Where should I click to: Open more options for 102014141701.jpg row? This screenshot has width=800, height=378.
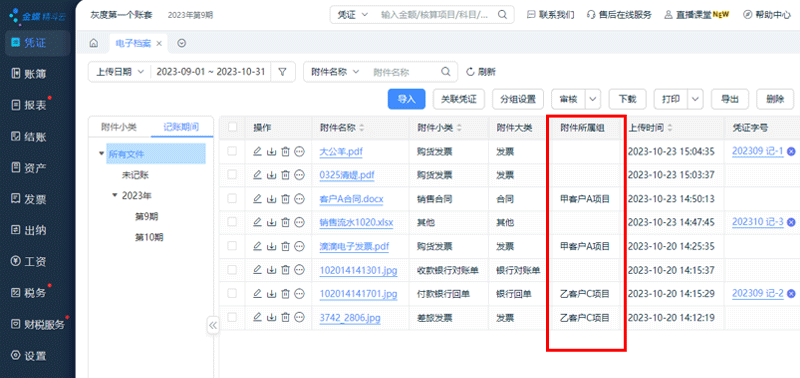click(x=299, y=293)
